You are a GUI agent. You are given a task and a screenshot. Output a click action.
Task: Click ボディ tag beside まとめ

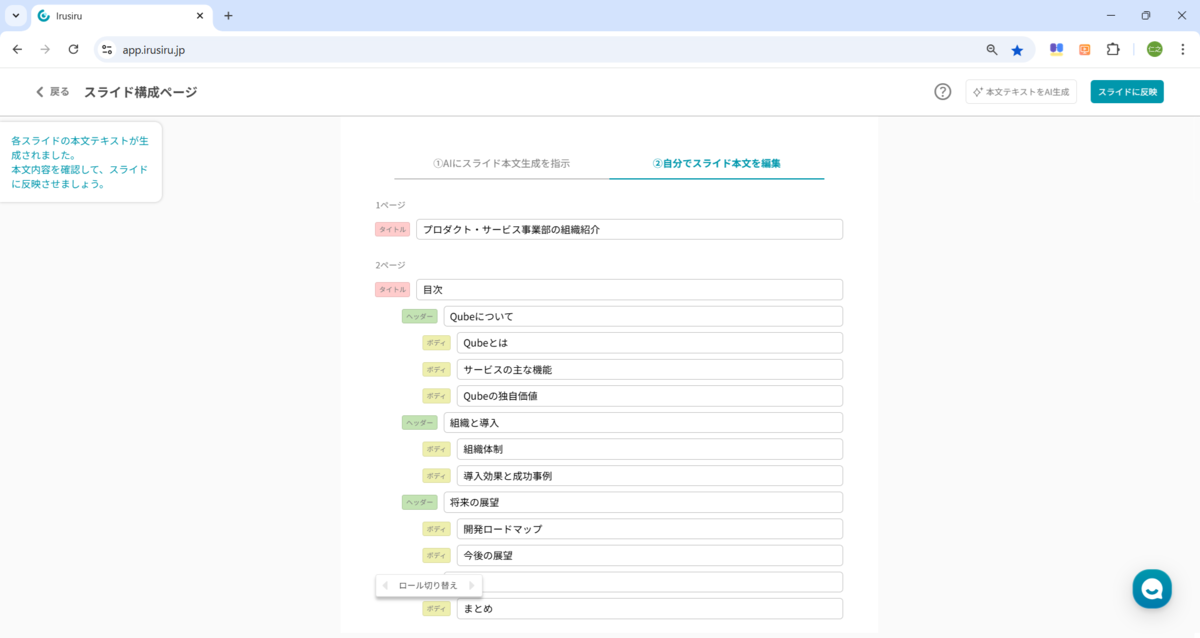pos(436,608)
